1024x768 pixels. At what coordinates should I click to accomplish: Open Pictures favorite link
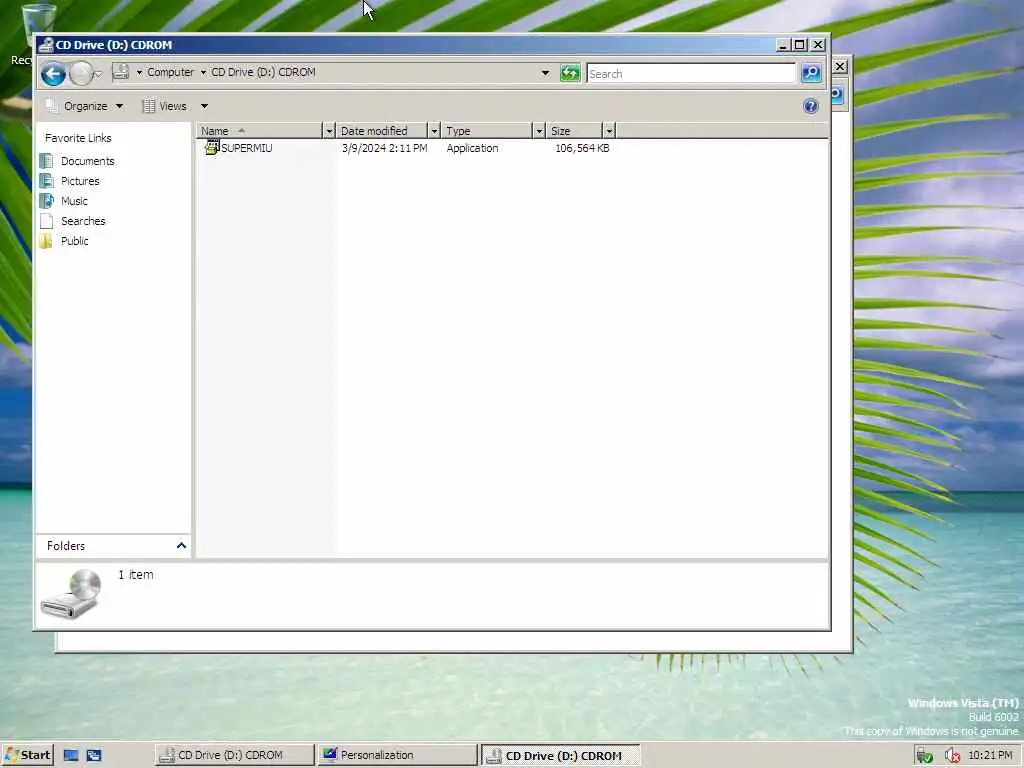coord(80,181)
